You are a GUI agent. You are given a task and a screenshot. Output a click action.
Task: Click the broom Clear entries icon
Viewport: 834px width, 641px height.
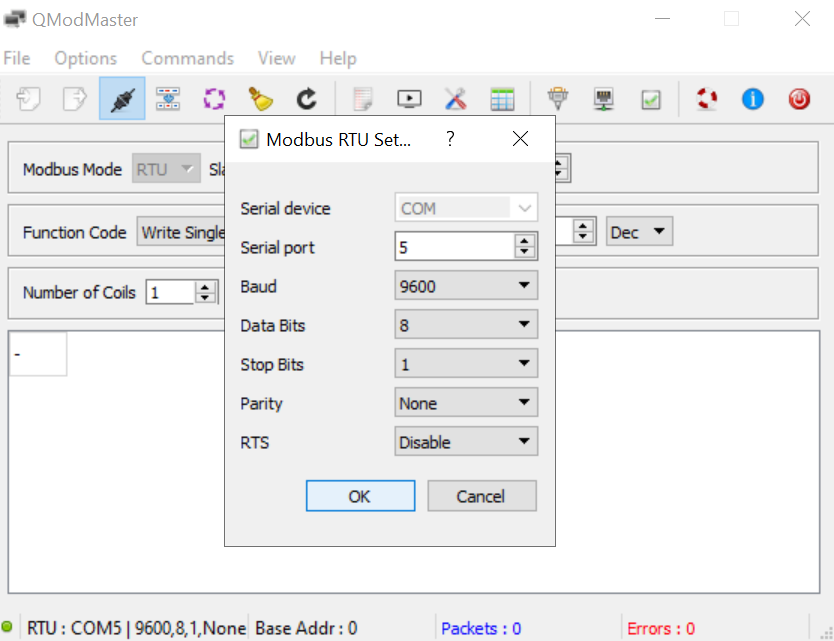point(260,98)
